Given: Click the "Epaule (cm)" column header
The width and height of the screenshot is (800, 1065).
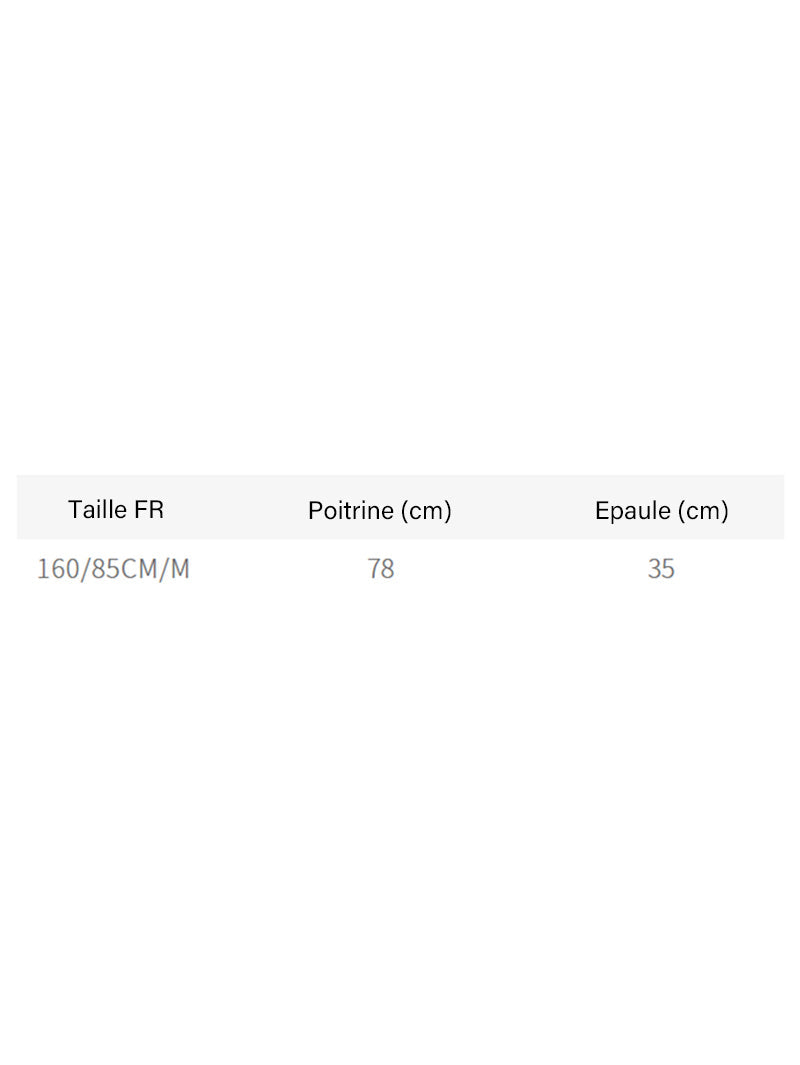Looking at the screenshot, I should coord(661,511).
